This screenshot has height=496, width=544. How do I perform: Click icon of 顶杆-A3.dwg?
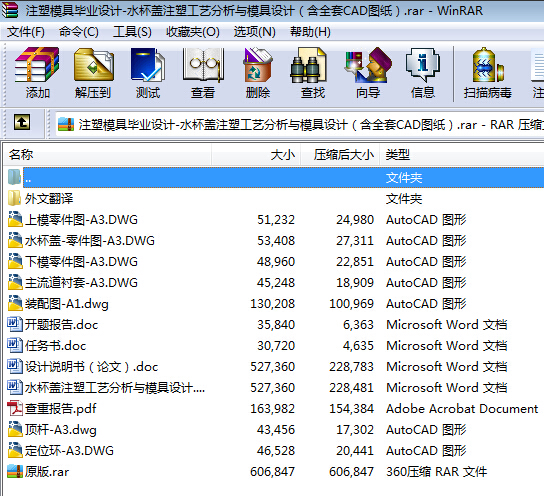[15, 429]
